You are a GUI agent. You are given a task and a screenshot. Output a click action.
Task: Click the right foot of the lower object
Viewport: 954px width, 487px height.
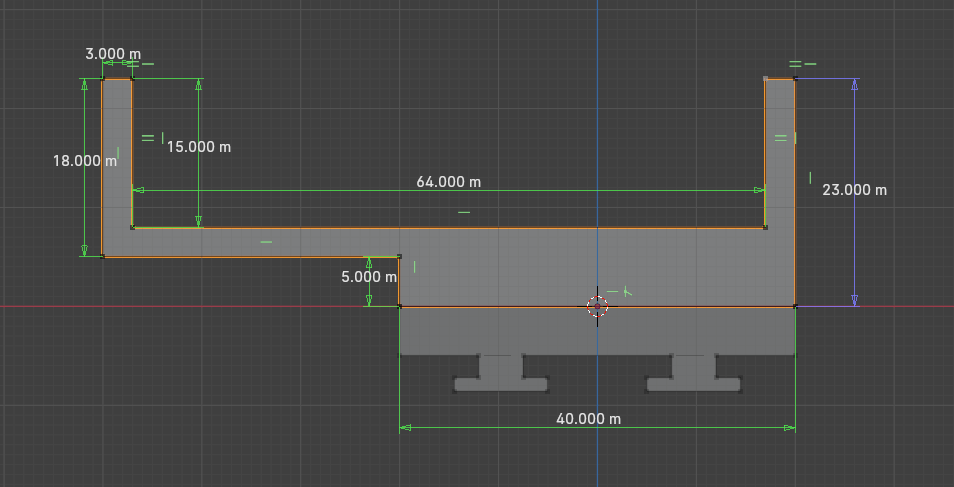pyautogui.click(x=694, y=383)
